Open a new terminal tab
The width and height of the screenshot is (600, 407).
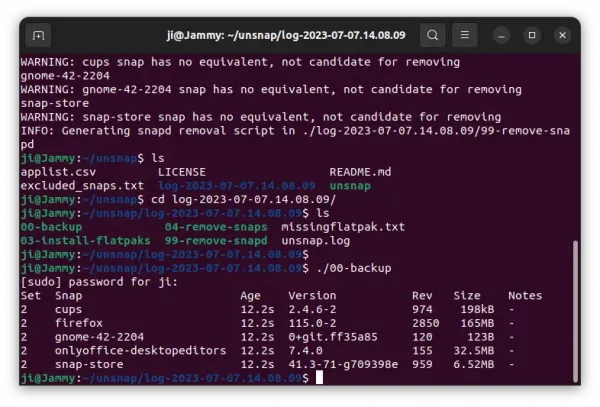38,35
